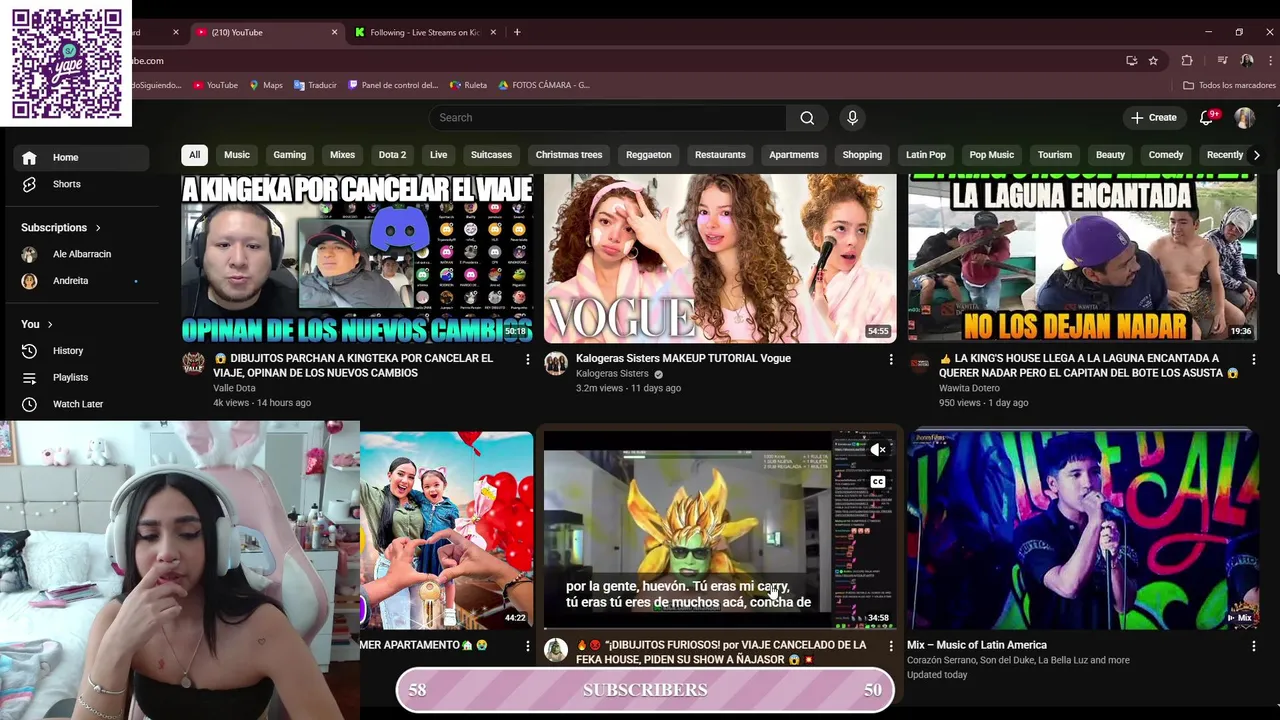
Task: Go to Shorts in sidebar
Action: click(x=81, y=184)
